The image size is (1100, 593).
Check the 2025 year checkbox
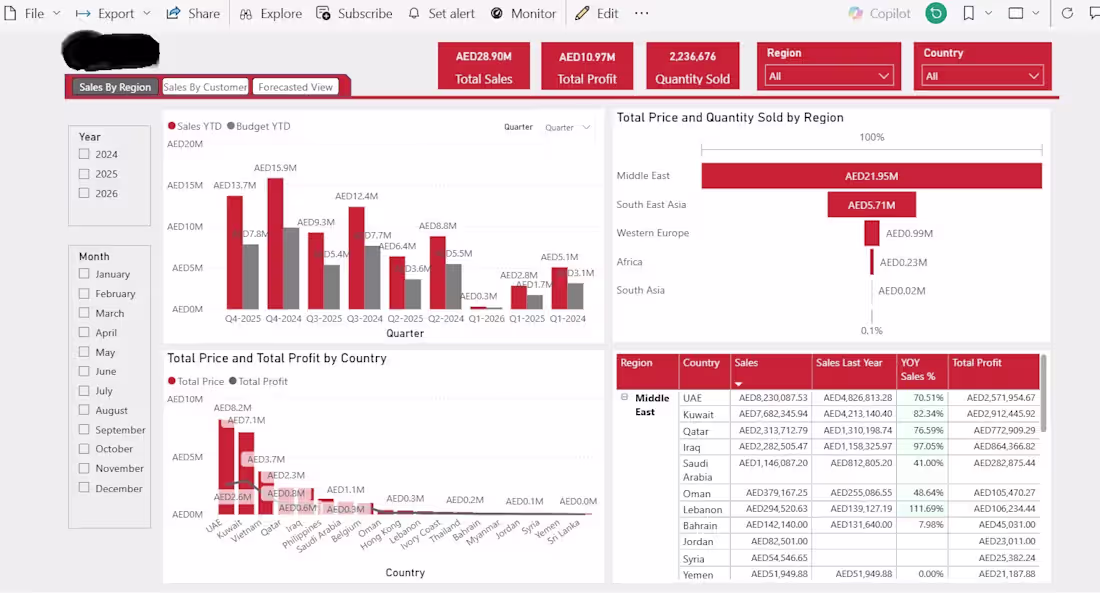[x=84, y=174]
